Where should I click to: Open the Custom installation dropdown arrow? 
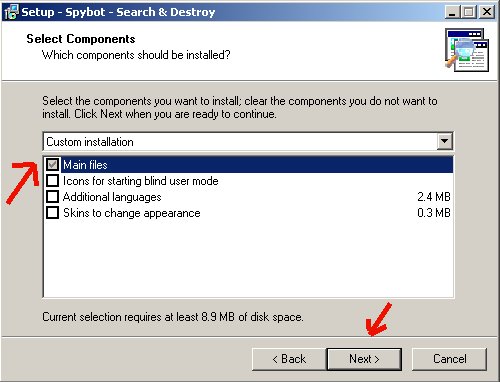pyautogui.click(x=444, y=141)
